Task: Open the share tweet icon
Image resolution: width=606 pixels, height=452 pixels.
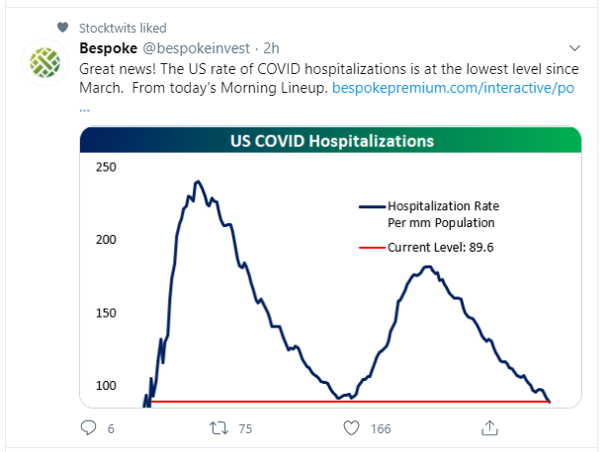Action: (x=489, y=428)
